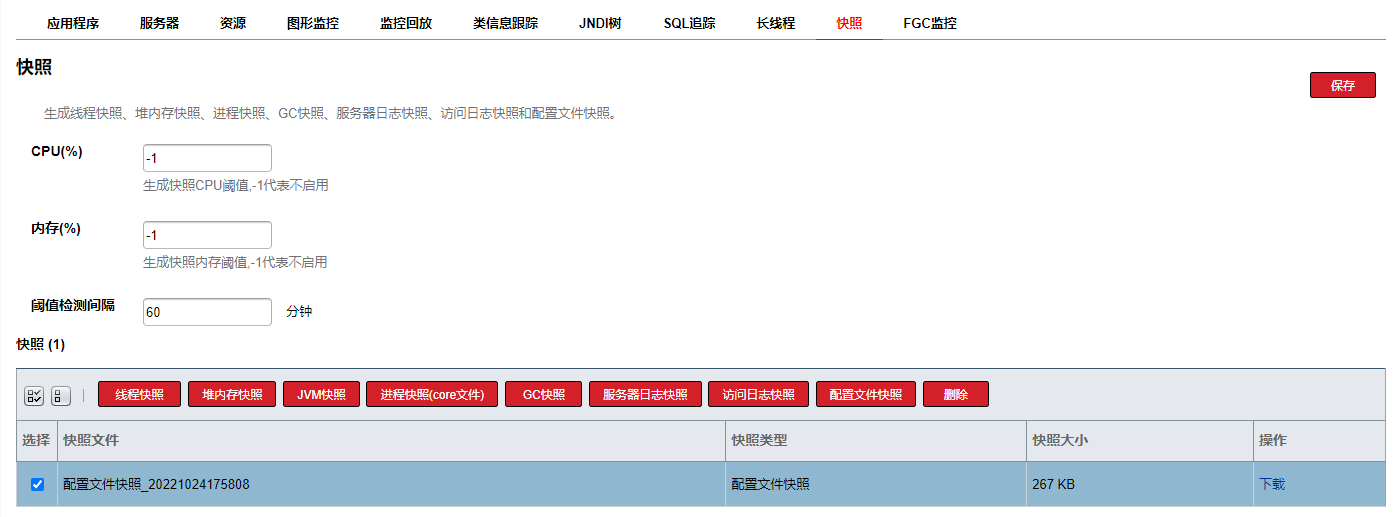Image resolution: width=1399 pixels, height=517 pixels.
Task: Focus the CPU(%) threshold input field
Action: (207, 158)
